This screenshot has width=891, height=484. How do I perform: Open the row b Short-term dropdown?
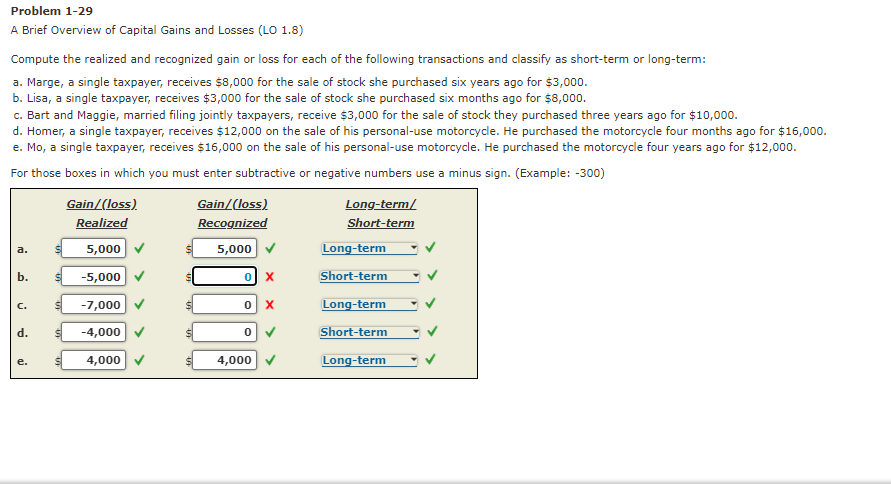pos(369,276)
